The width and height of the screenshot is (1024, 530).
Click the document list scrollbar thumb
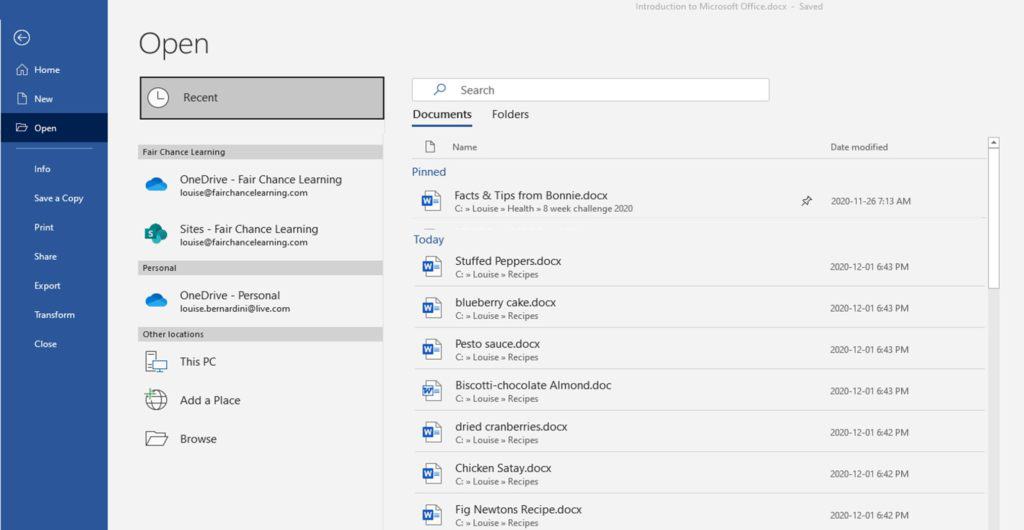993,219
